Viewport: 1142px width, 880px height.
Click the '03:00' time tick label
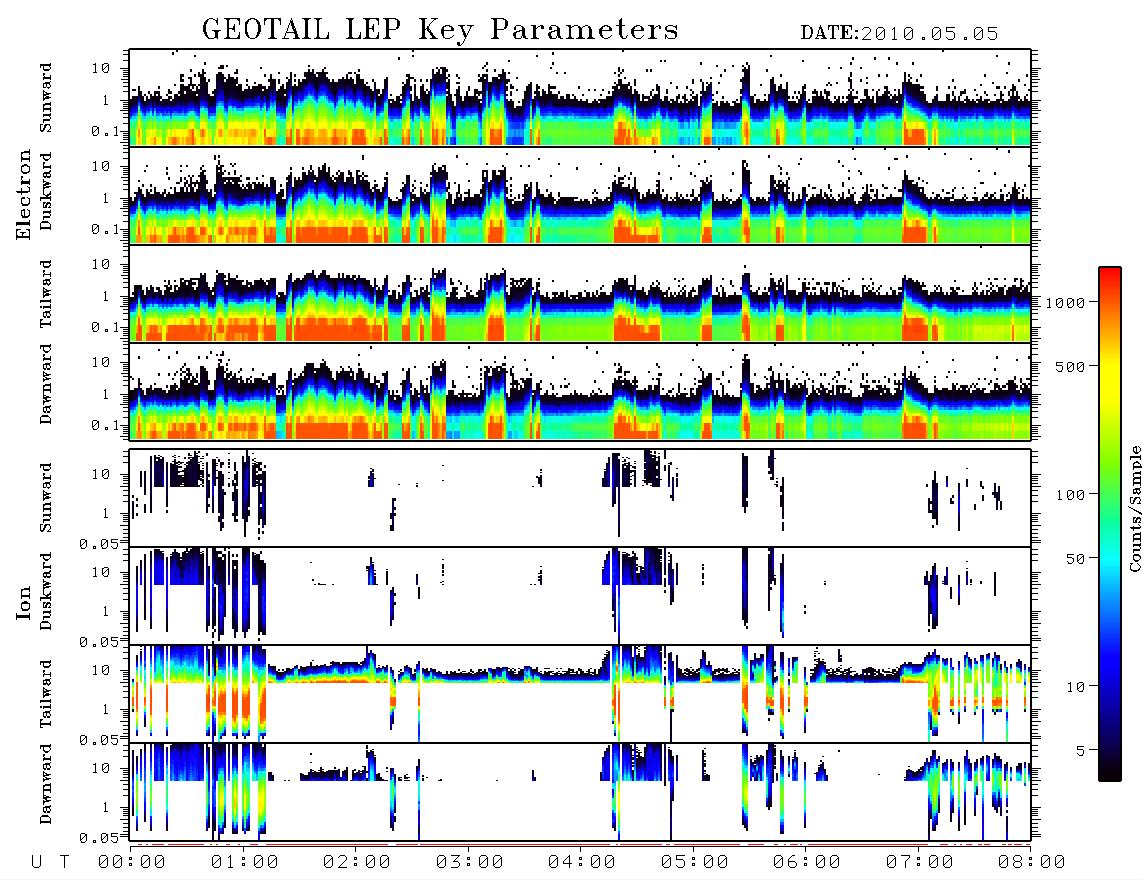click(x=470, y=863)
